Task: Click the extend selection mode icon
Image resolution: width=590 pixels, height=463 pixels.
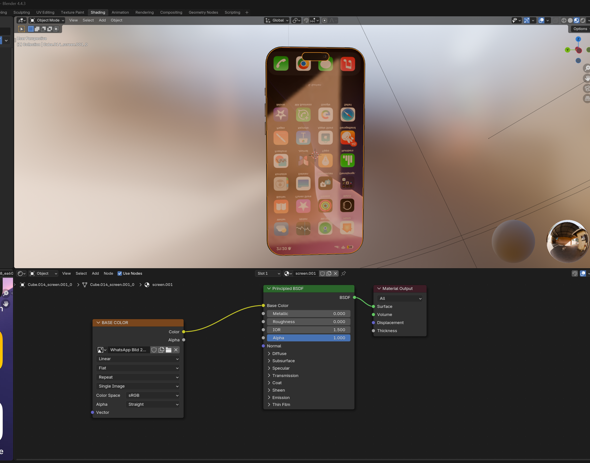Action: coord(37,29)
